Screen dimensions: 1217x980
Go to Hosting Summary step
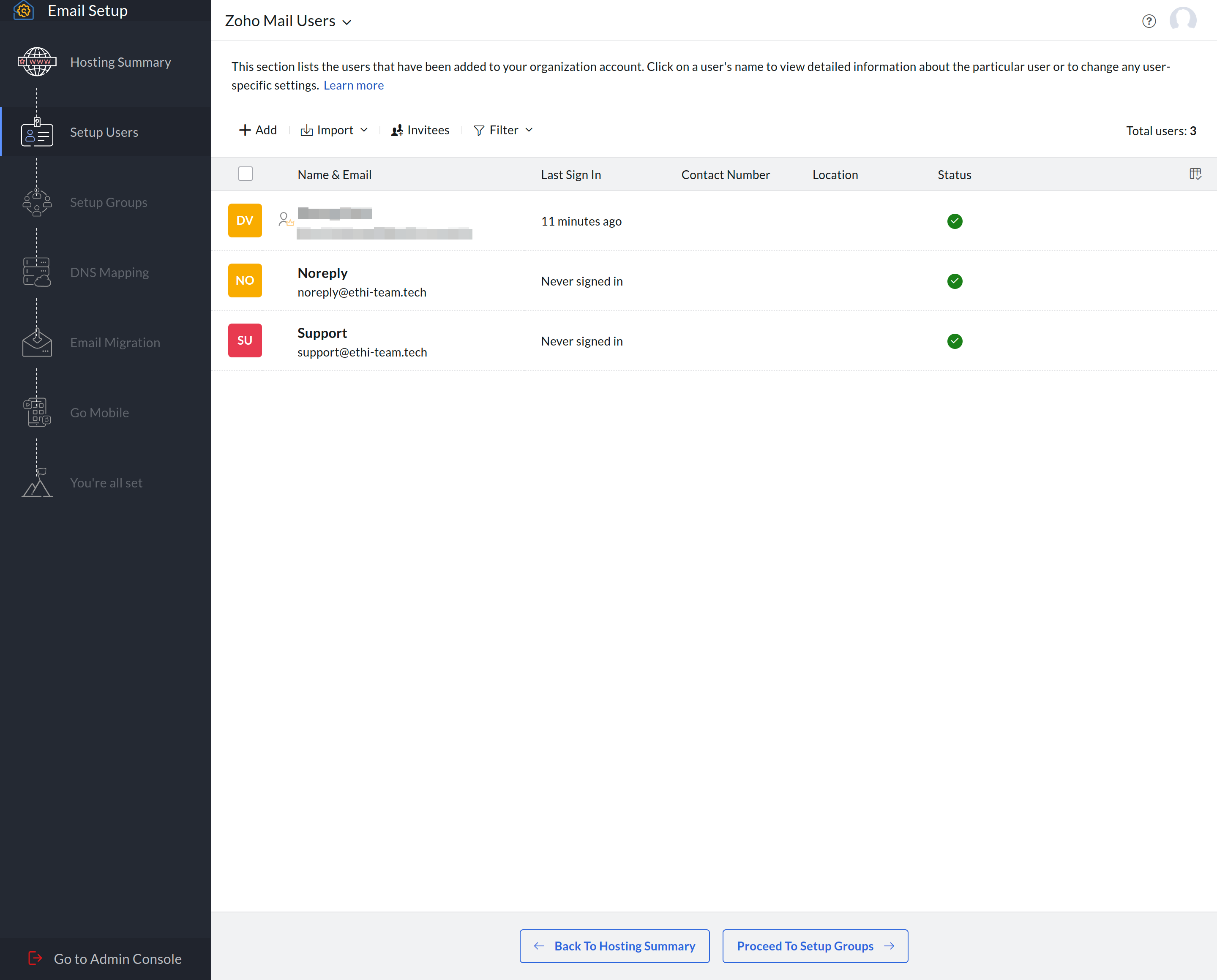pyautogui.click(x=120, y=62)
